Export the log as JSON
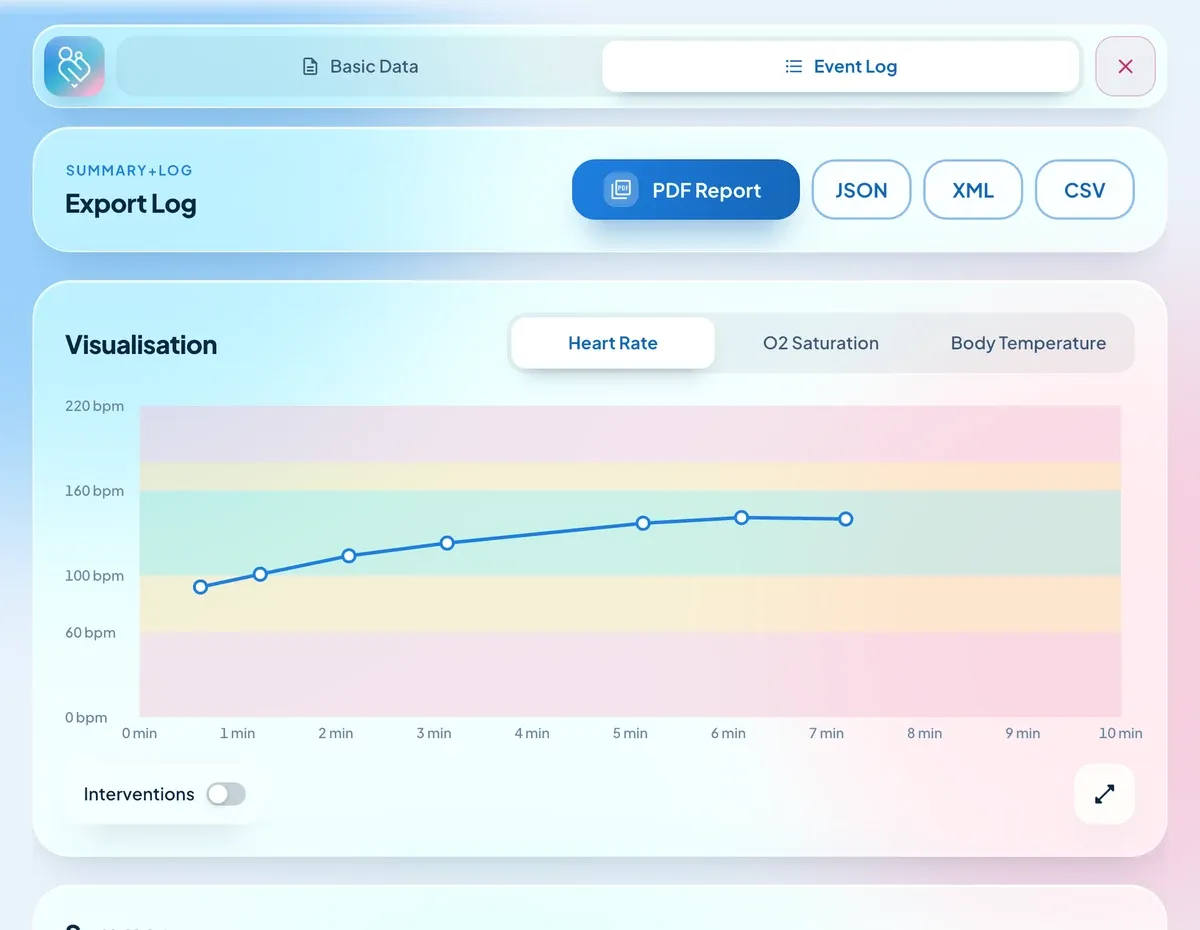Screen dimensions: 1200x930 point(861,190)
